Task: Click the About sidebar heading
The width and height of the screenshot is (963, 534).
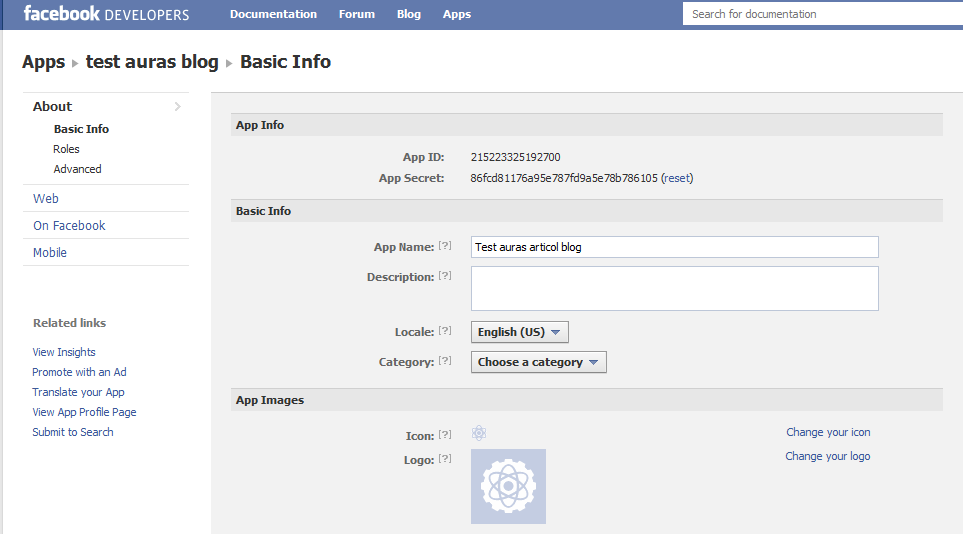Action: (52, 106)
